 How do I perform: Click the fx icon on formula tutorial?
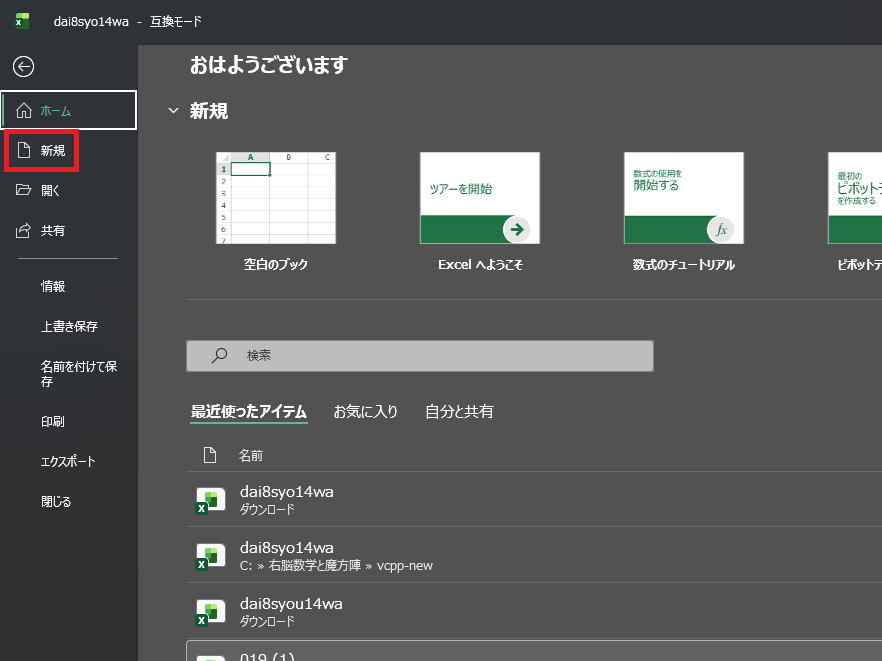point(720,229)
